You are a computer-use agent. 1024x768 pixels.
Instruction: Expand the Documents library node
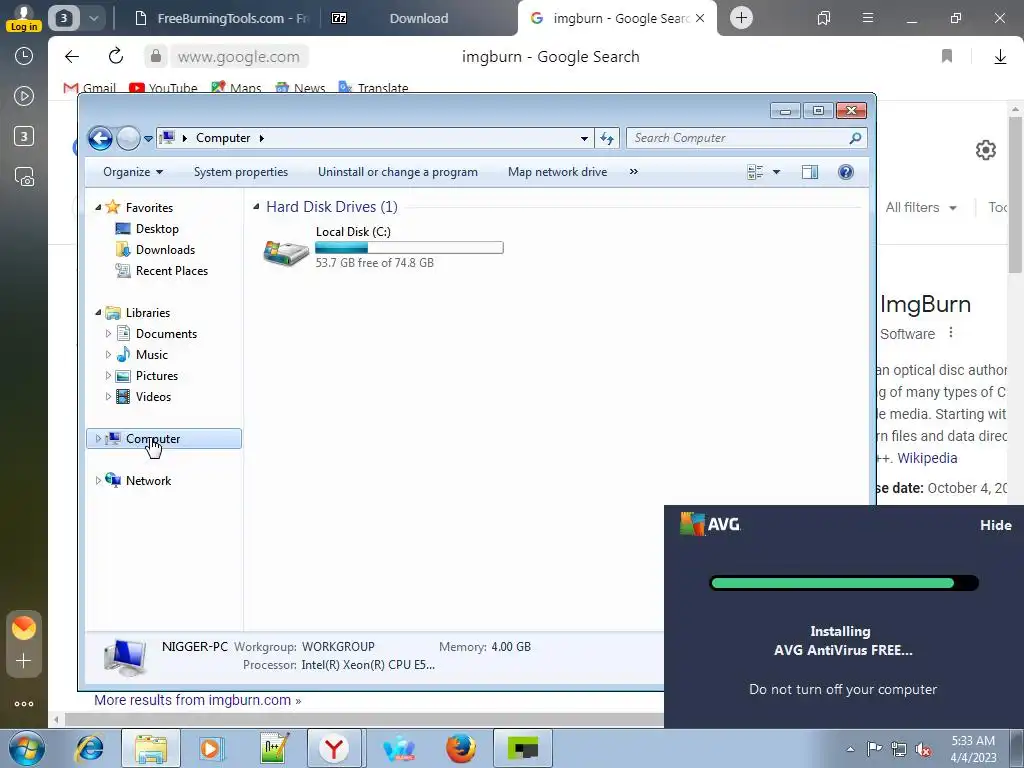pyautogui.click(x=108, y=334)
